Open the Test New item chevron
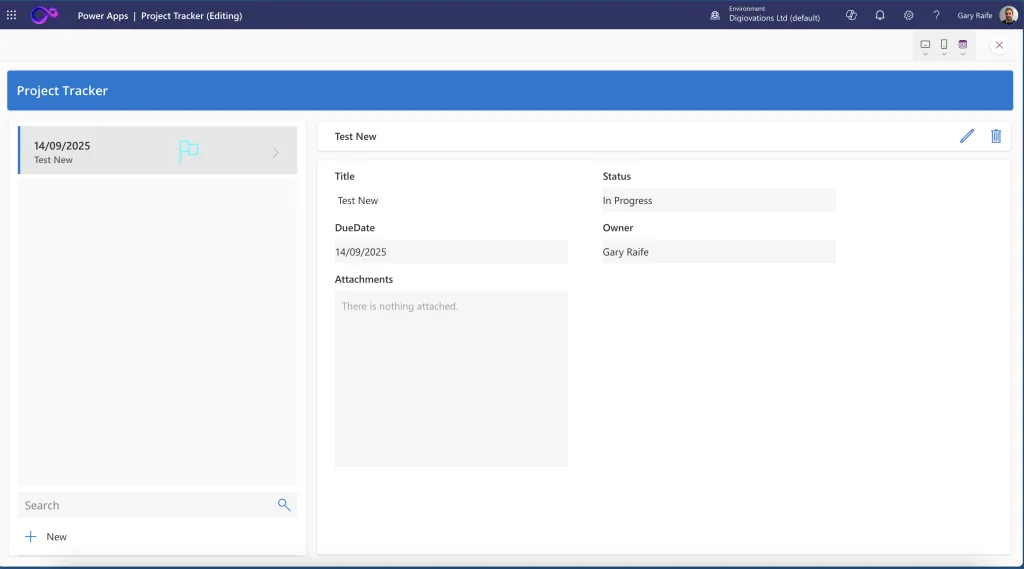This screenshot has height=569, width=1024. point(276,153)
